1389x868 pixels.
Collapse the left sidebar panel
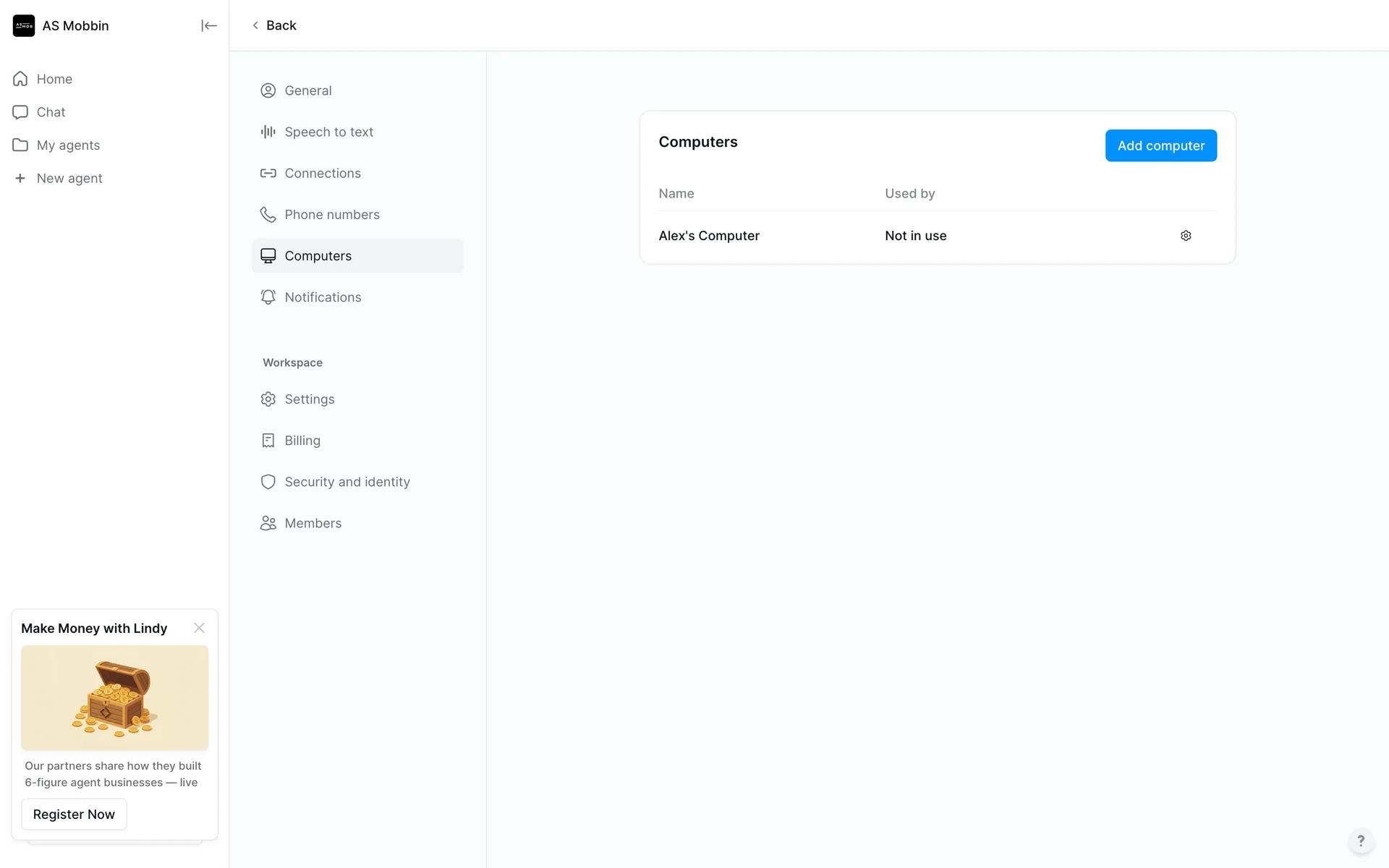click(208, 26)
